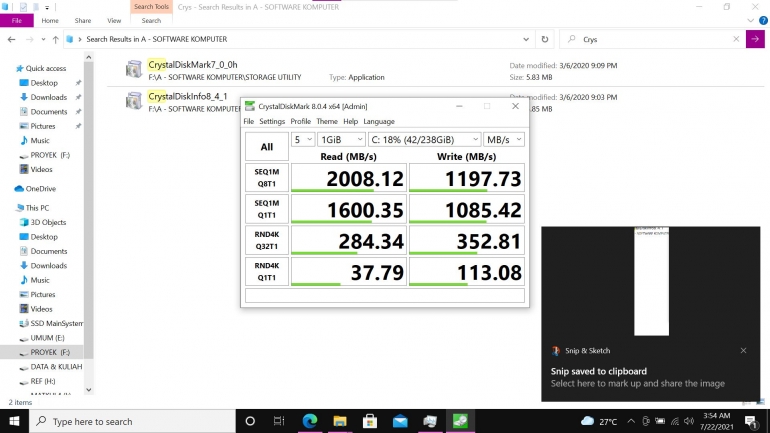
Task: Open the Windows Start menu
Action: pos(14,421)
